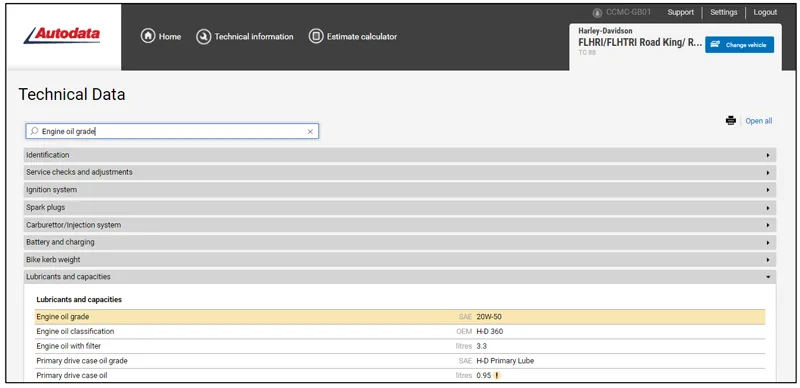Image resolution: width=800 pixels, height=388 pixels.
Task: Collapse the Lubricants and capacities section
Action: (399, 277)
